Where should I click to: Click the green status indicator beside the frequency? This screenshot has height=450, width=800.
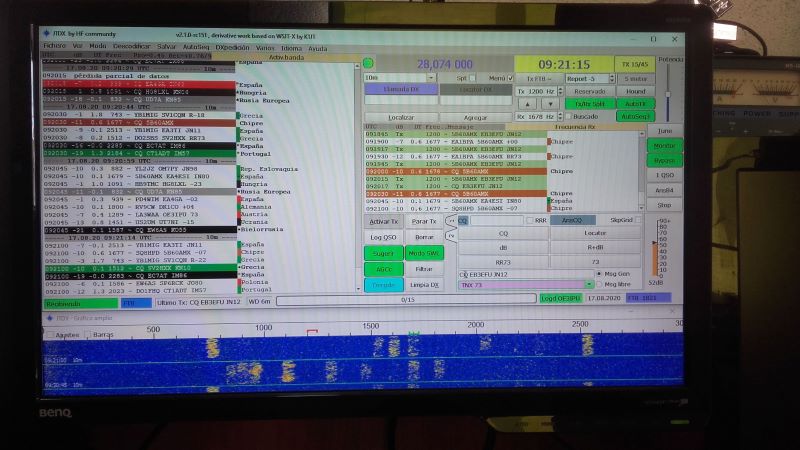(369, 63)
